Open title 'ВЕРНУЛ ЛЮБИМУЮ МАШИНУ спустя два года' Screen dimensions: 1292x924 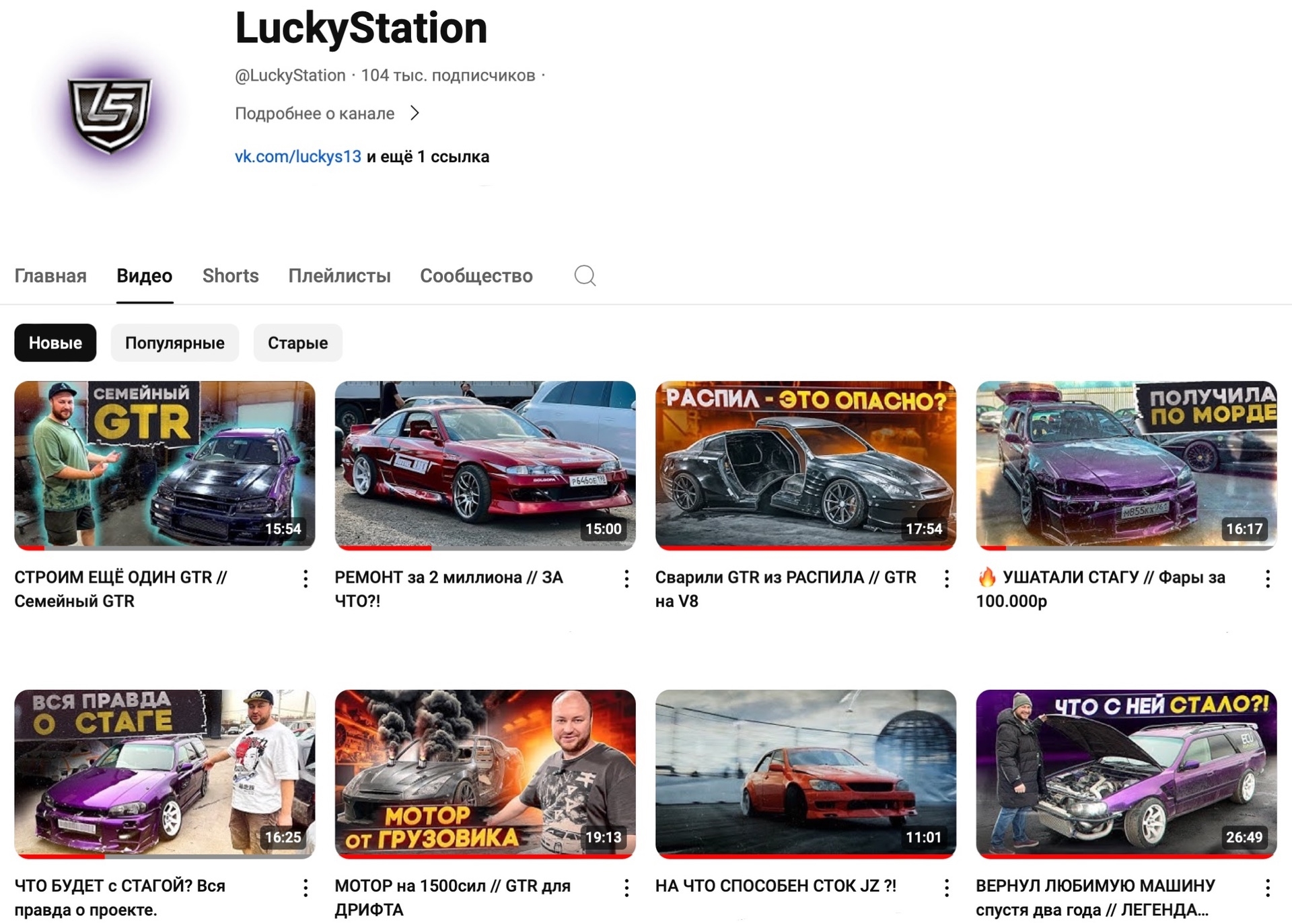pos(1096,898)
